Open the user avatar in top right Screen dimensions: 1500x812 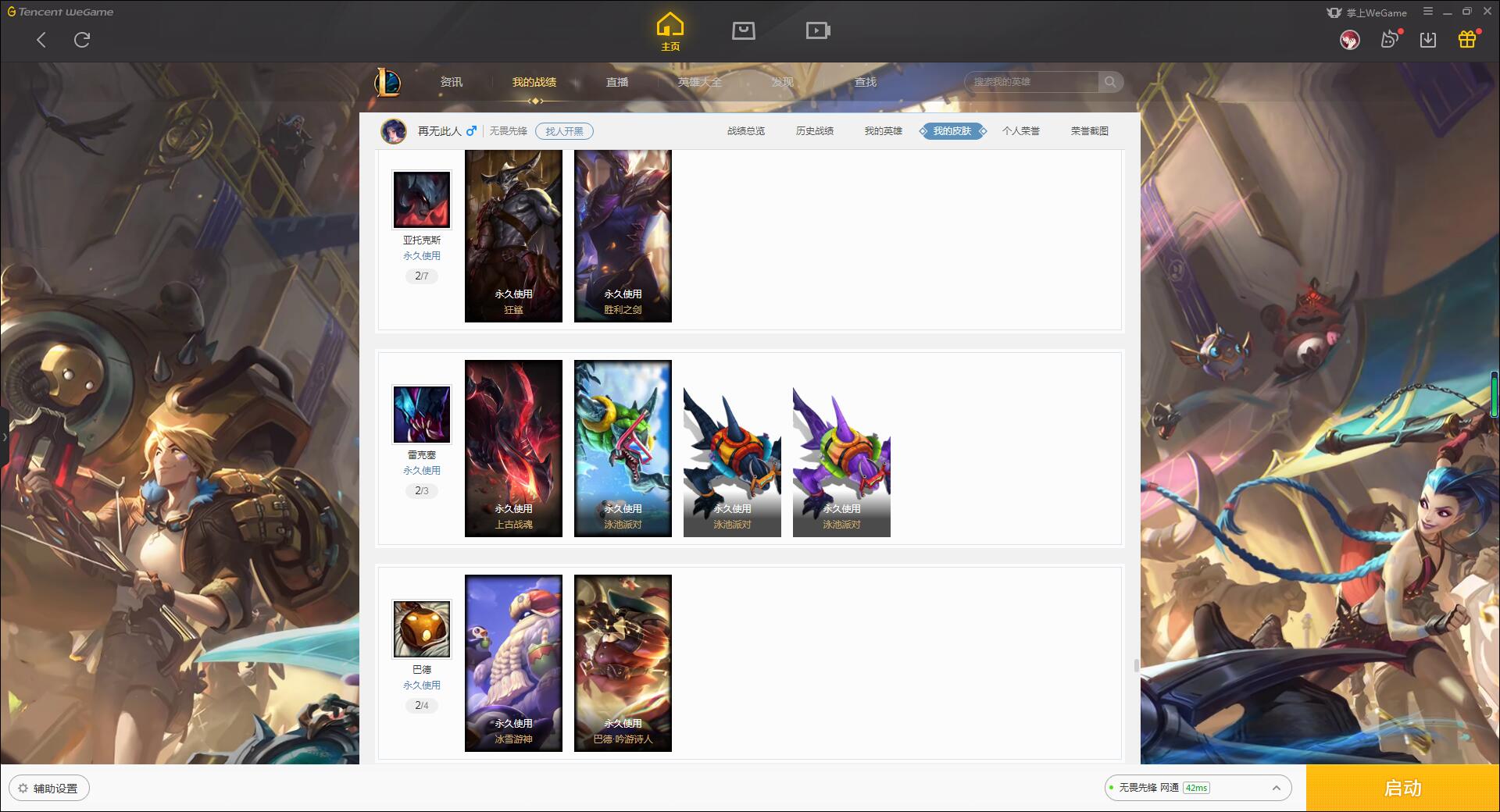[x=1349, y=40]
